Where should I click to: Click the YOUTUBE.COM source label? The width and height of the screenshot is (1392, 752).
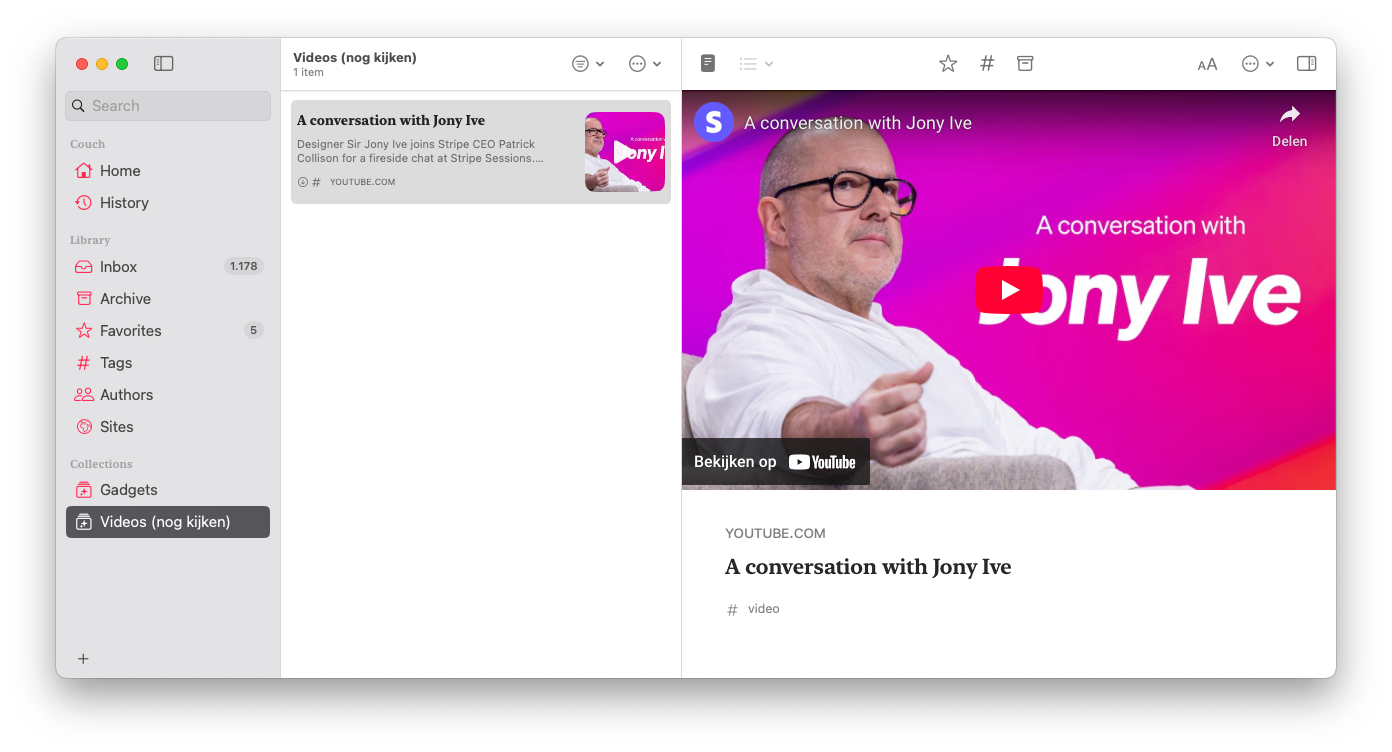(x=776, y=534)
